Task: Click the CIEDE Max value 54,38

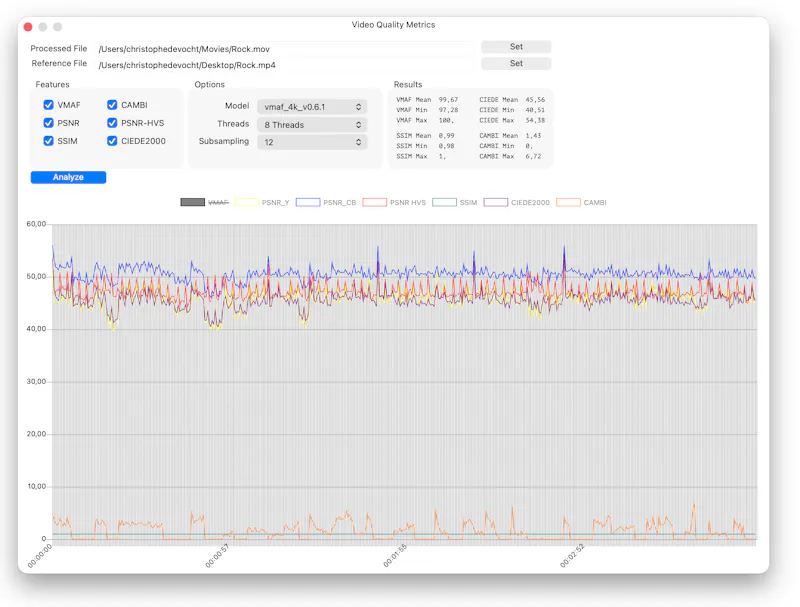Action: 535,120
